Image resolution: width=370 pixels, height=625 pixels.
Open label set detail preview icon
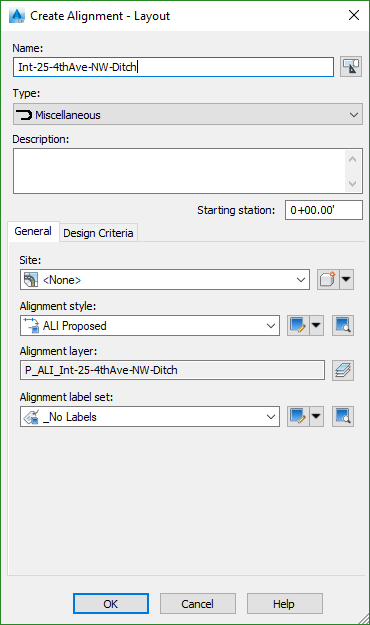pos(343,417)
